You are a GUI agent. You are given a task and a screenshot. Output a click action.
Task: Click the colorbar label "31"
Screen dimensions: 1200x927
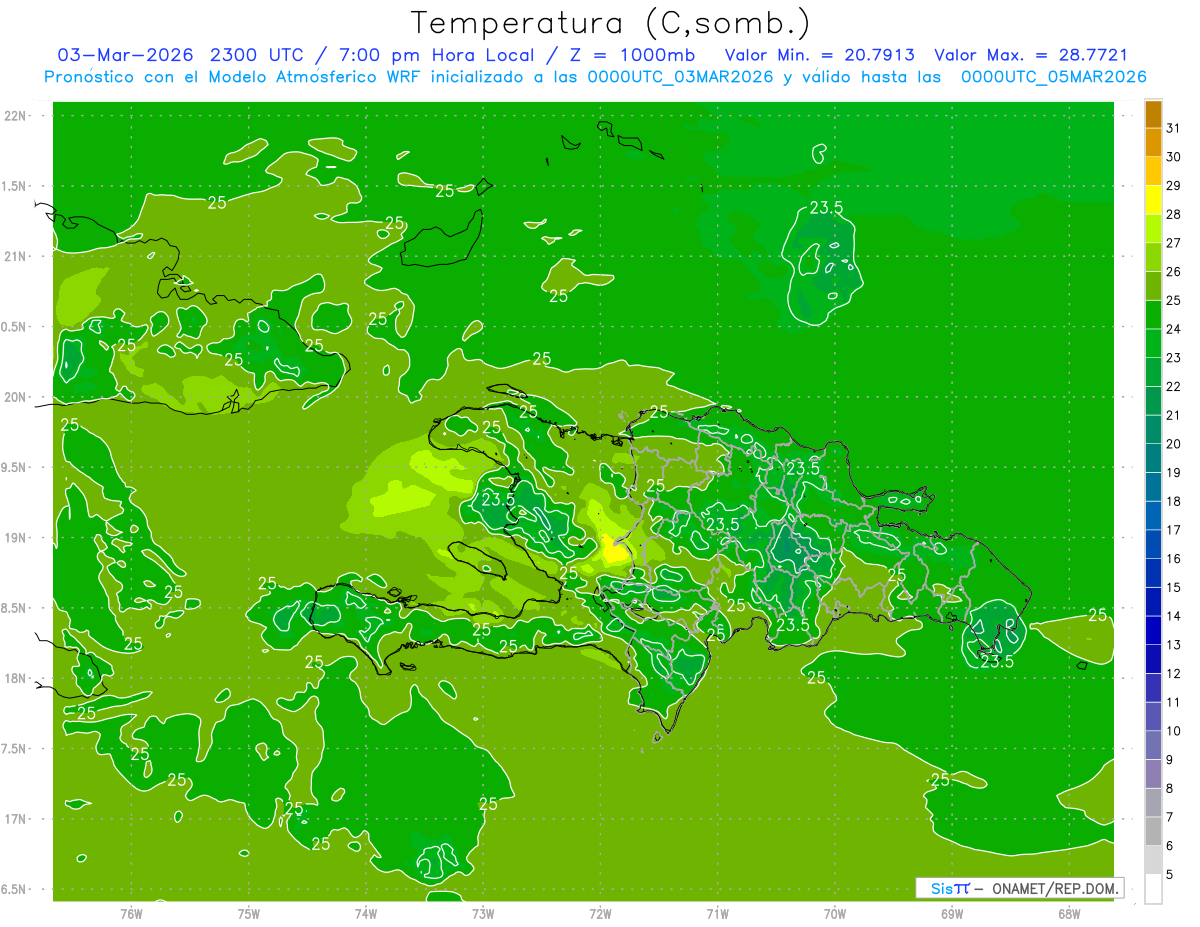click(x=1174, y=127)
